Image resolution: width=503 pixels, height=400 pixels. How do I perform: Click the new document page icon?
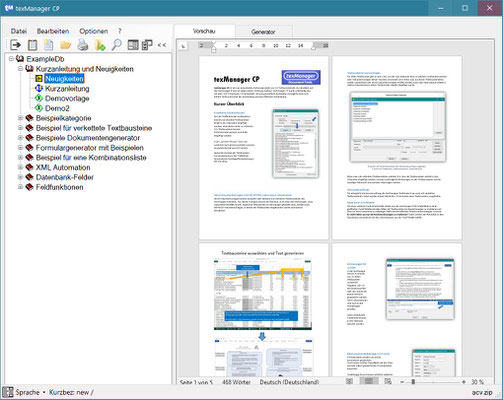coord(49,45)
